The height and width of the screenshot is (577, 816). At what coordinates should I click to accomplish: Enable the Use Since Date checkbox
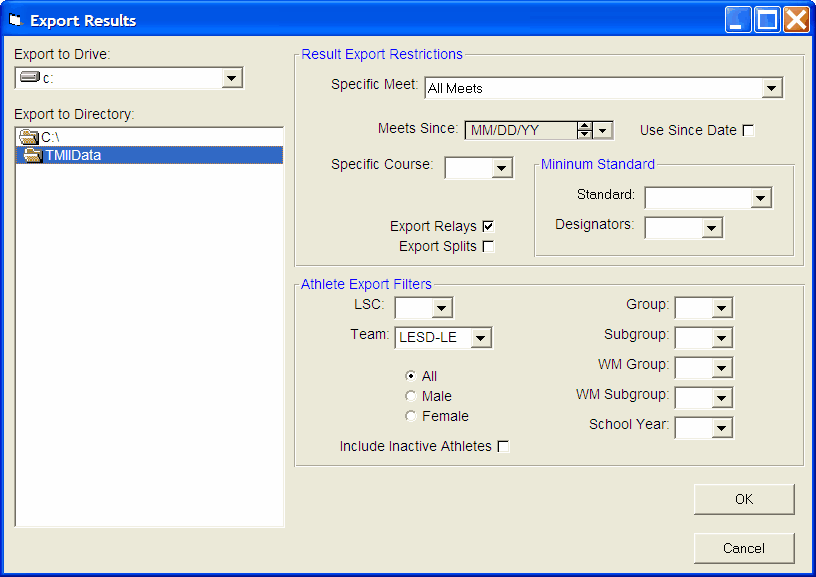point(748,131)
